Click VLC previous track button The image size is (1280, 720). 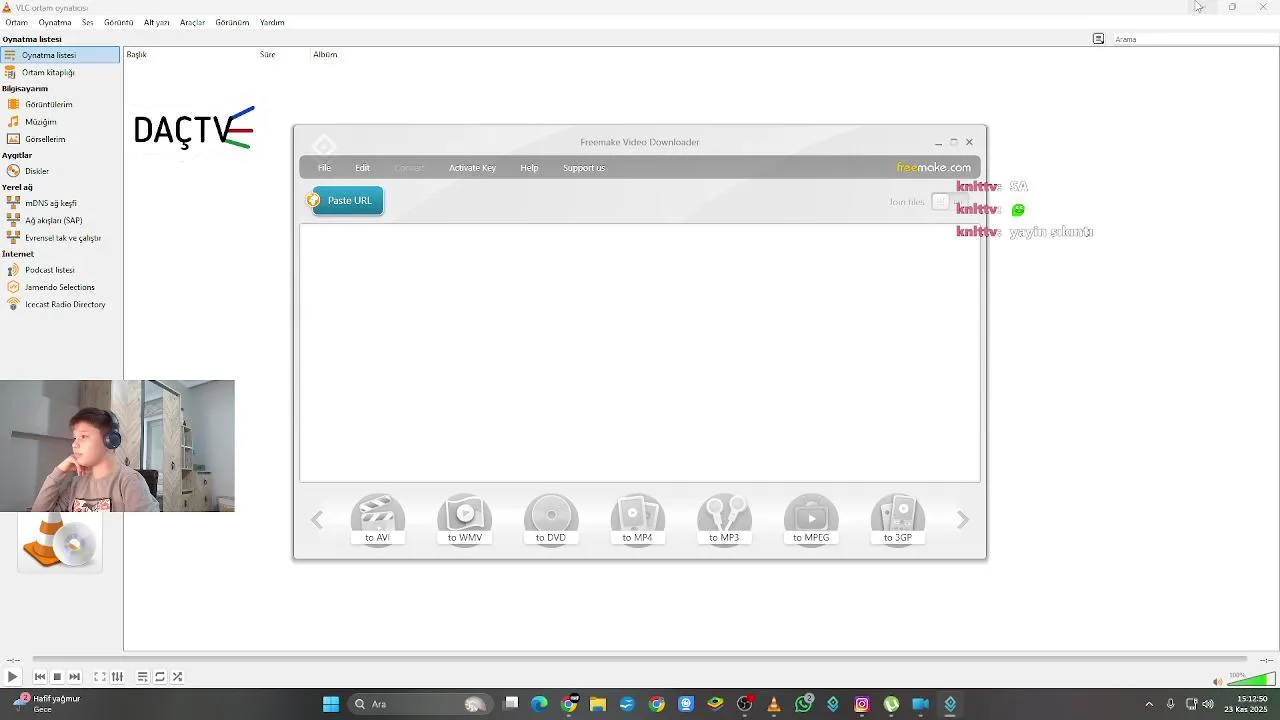click(40, 677)
